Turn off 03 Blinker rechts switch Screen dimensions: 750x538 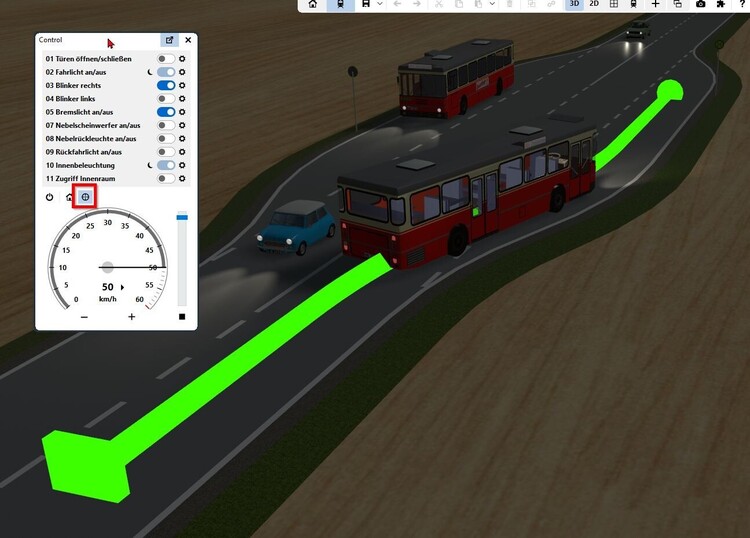click(166, 85)
